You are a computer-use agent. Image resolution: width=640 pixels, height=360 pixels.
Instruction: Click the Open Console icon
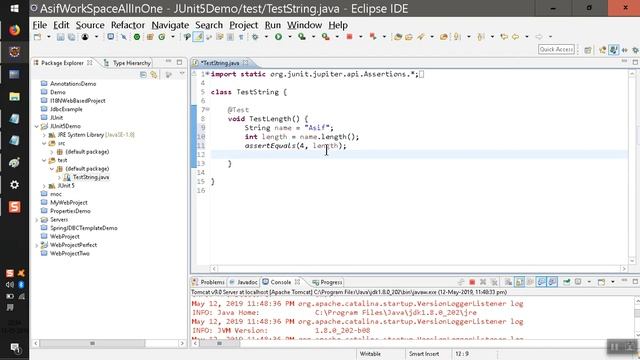[x=601, y=282]
